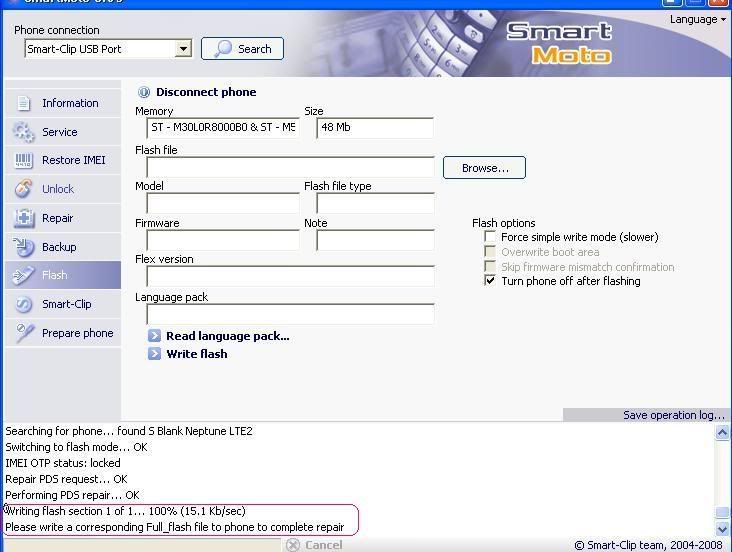Click log line 'Please write a corresponding Full_flash file'

pos(175,527)
